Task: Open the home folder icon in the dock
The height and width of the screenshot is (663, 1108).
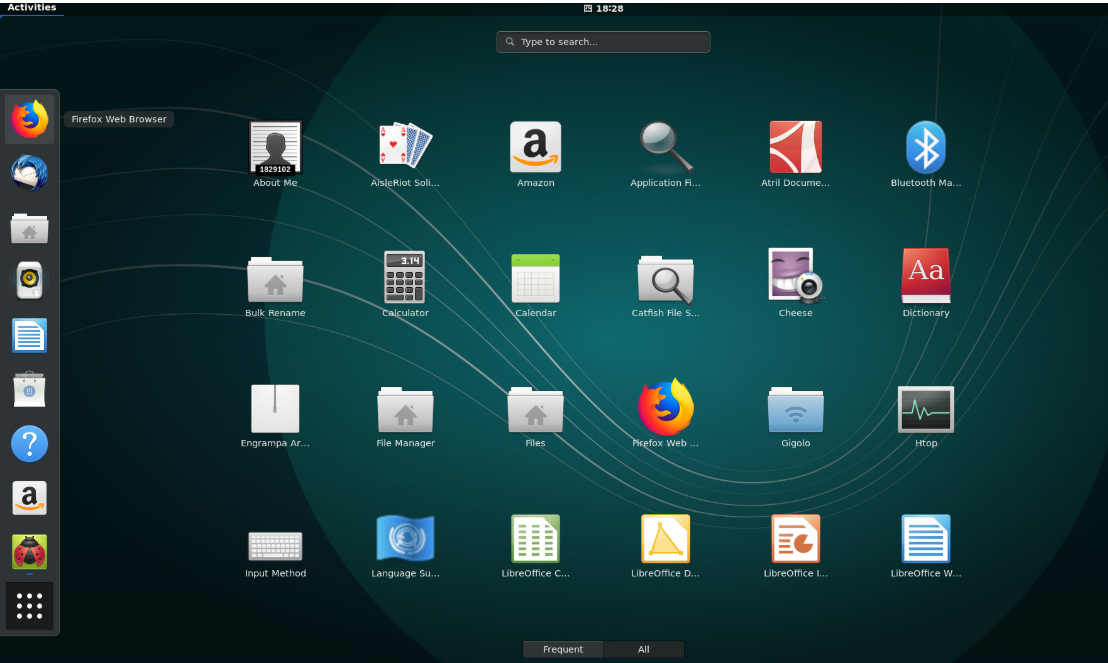Action: click(x=30, y=228)
